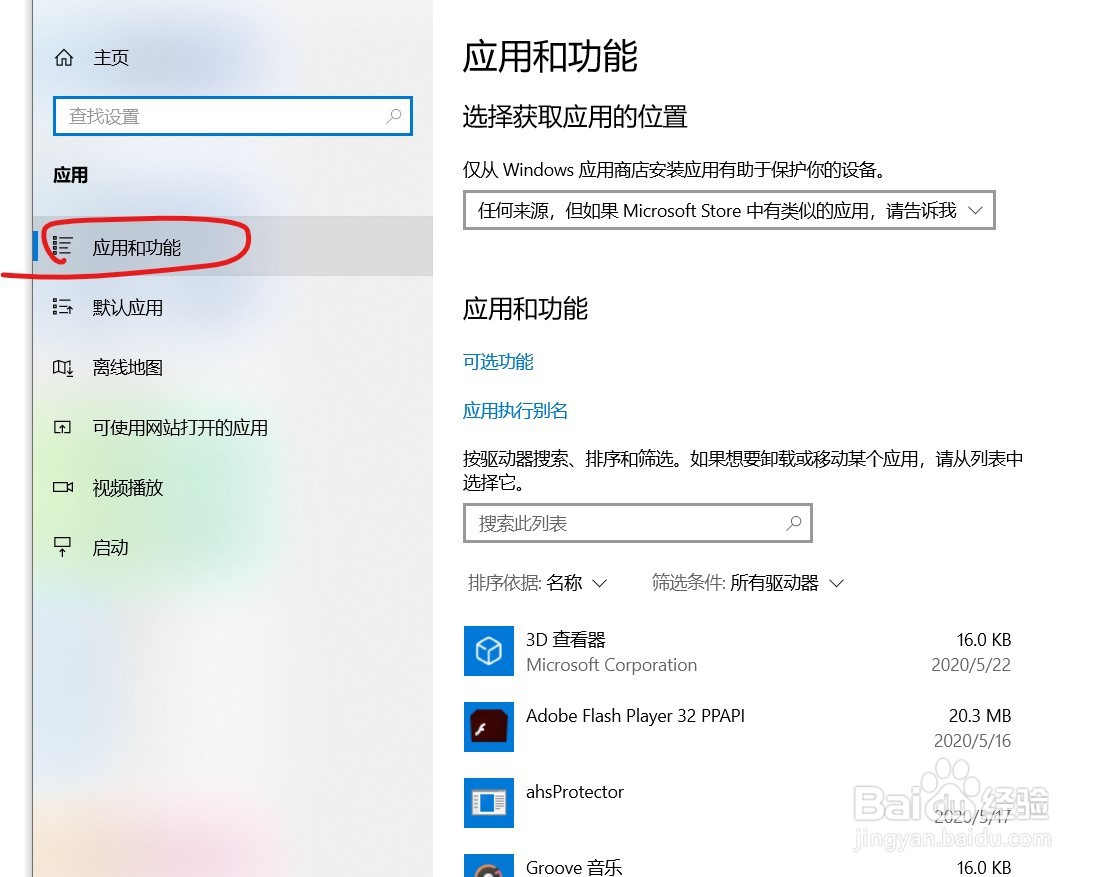Click the 3D 查看器 app icon
The width and height of the screenshot is (1112, 877).
(x=489, y=650)
